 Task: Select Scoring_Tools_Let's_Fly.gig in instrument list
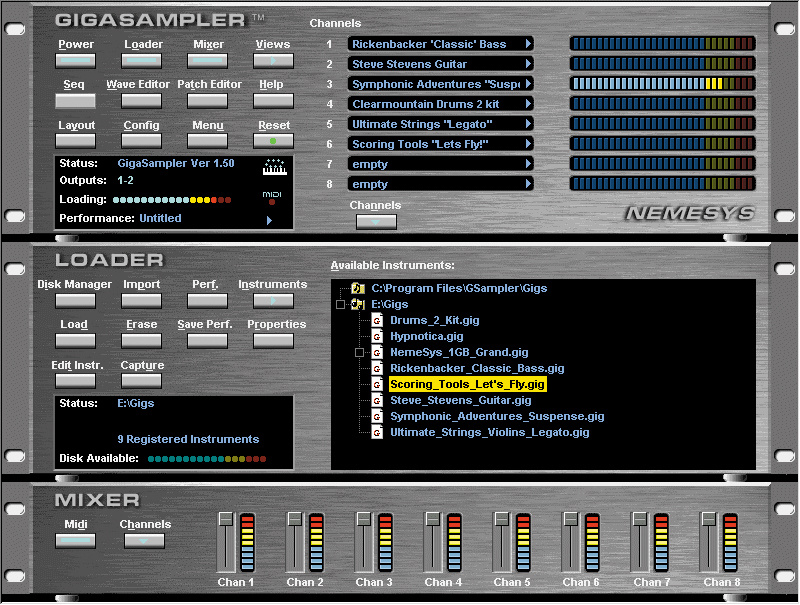pos(467,384)
